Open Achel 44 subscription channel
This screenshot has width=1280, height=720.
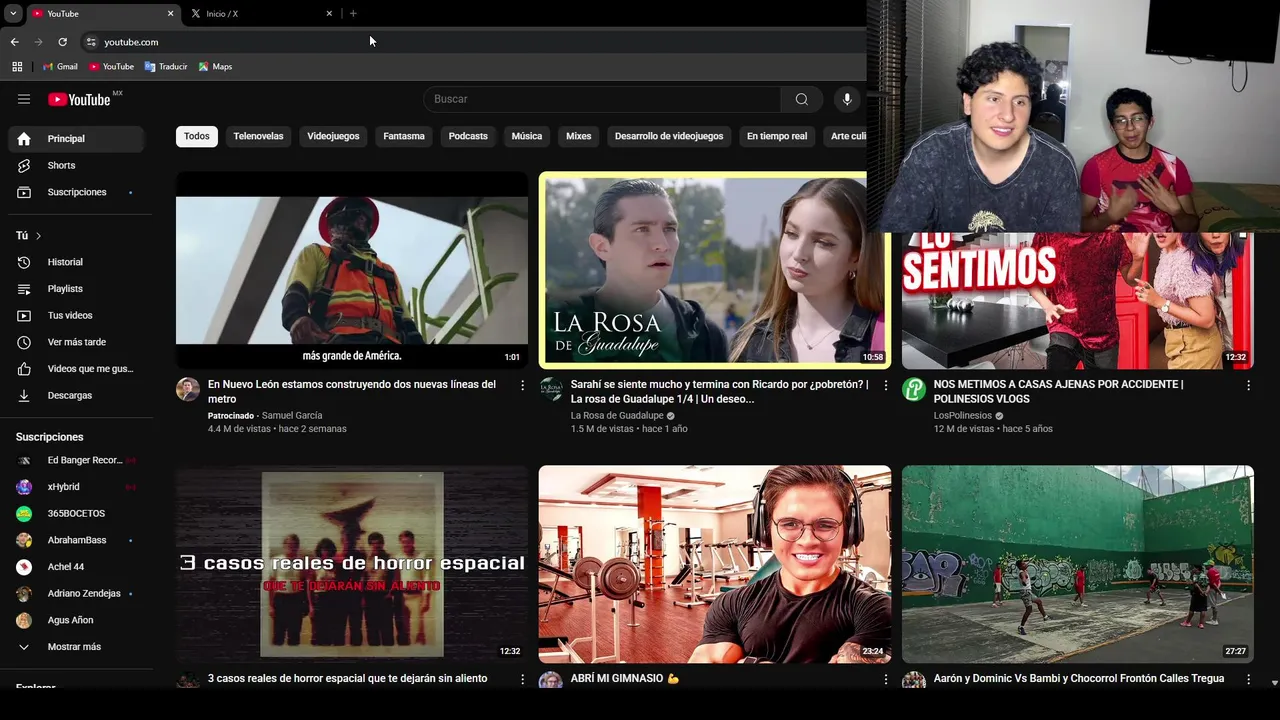[76, 567]
